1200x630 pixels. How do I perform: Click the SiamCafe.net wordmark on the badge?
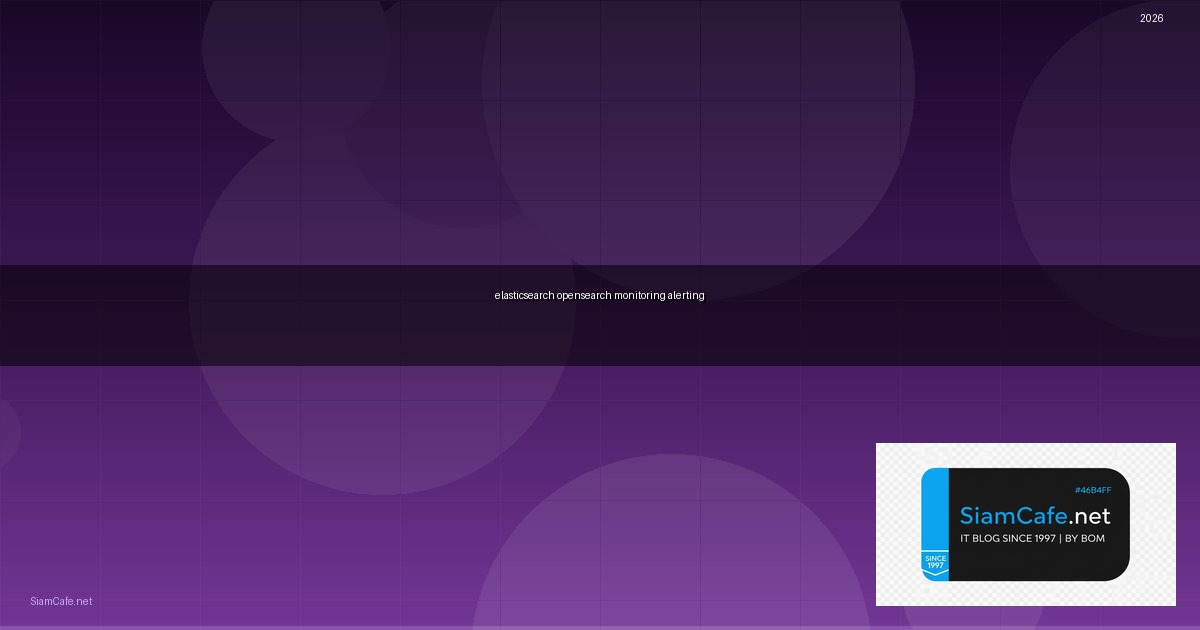click(1035, 517)
